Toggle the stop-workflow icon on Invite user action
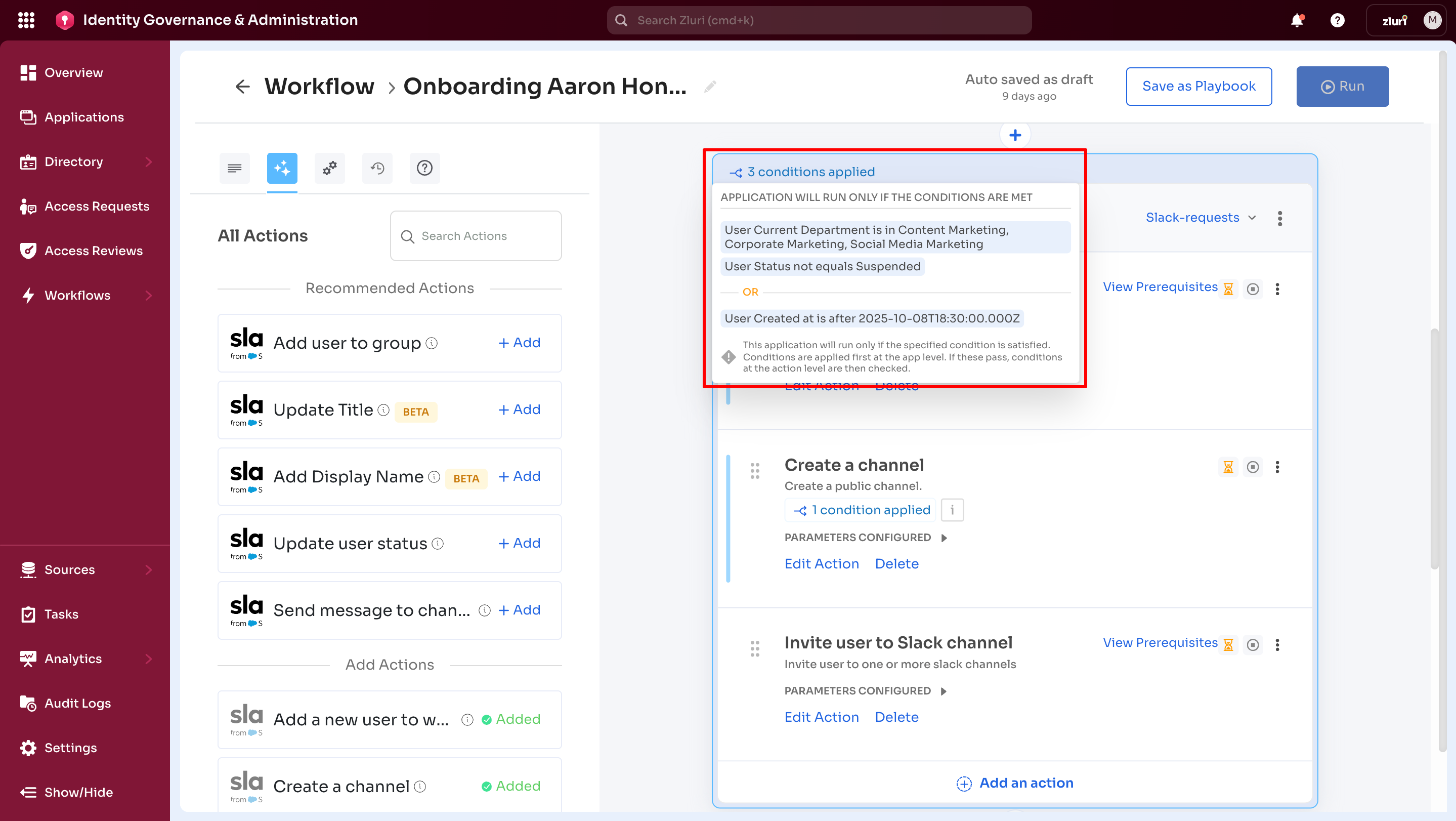This screenshot has width=1456, height=821. tap(1253, 644)
